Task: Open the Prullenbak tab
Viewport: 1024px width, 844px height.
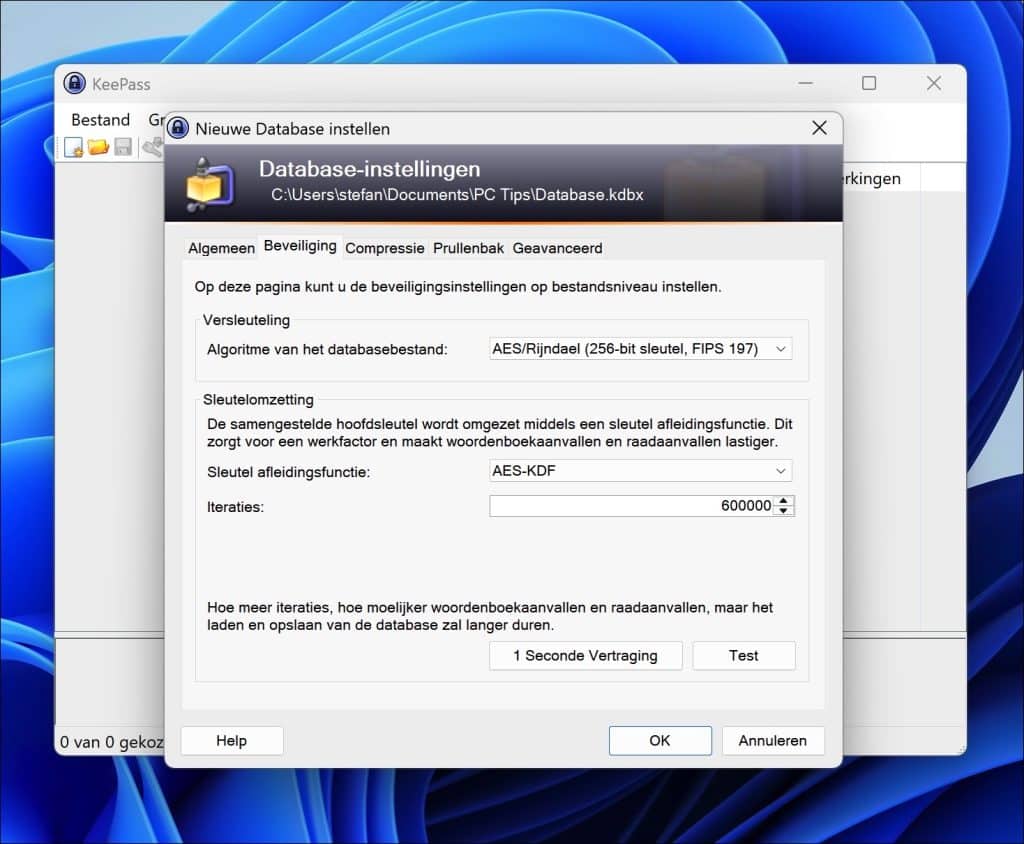Action: (x=468, y=247)
